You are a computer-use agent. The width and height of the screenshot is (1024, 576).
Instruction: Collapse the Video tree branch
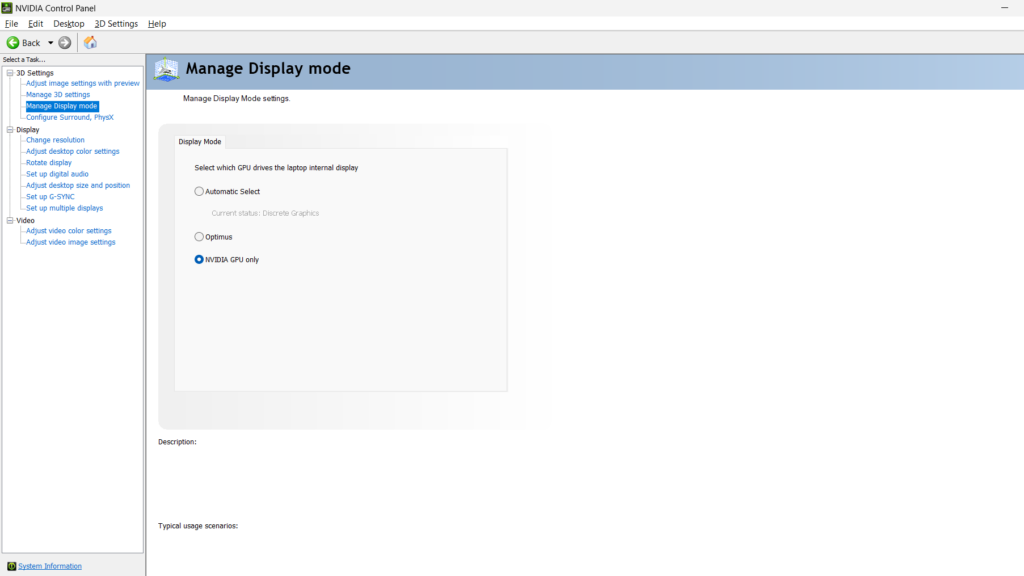click(x=8, y=219)
